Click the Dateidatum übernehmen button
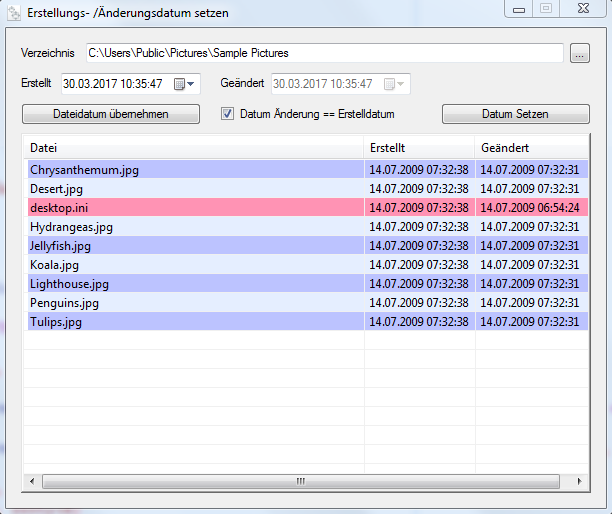 tap(110, 114)
